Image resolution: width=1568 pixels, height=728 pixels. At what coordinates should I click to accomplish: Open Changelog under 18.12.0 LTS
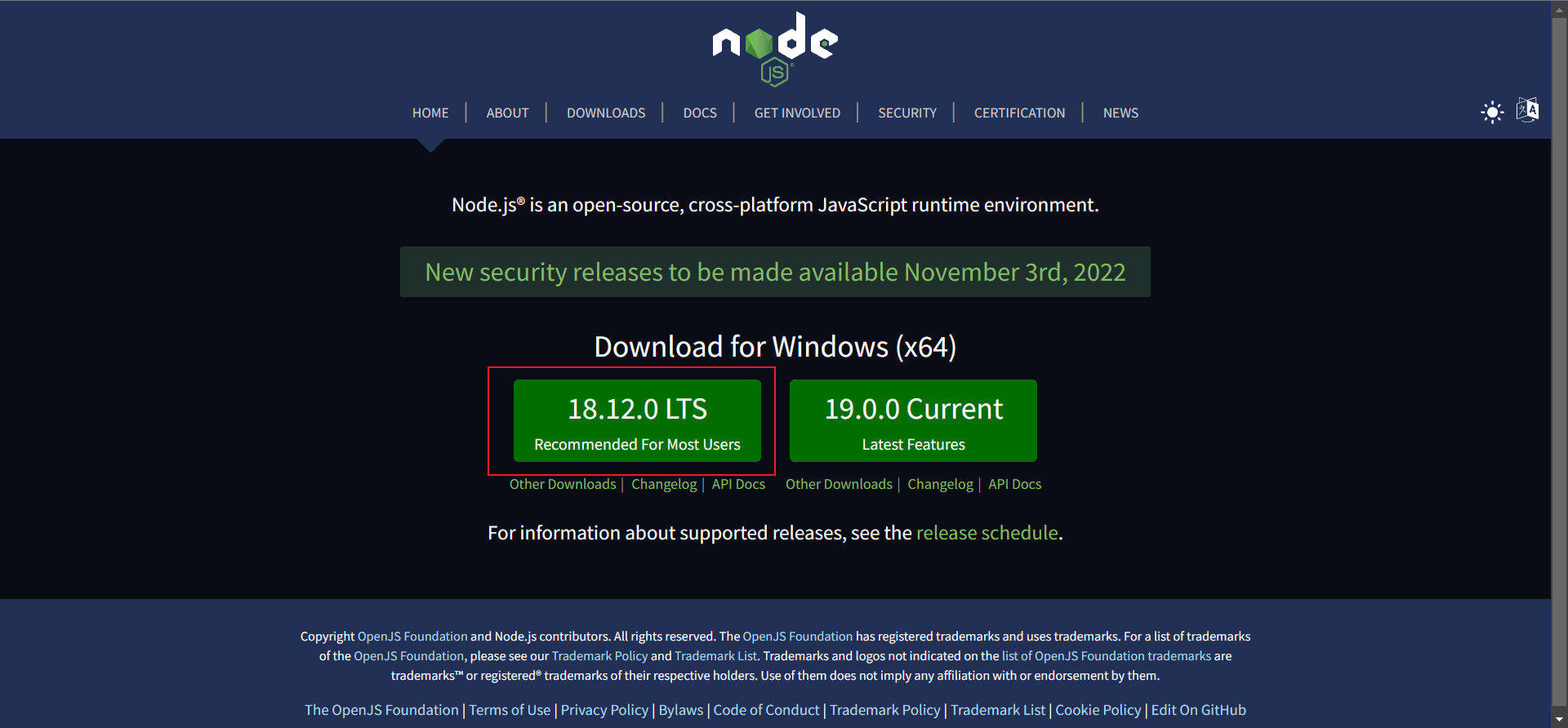(664, 484)
